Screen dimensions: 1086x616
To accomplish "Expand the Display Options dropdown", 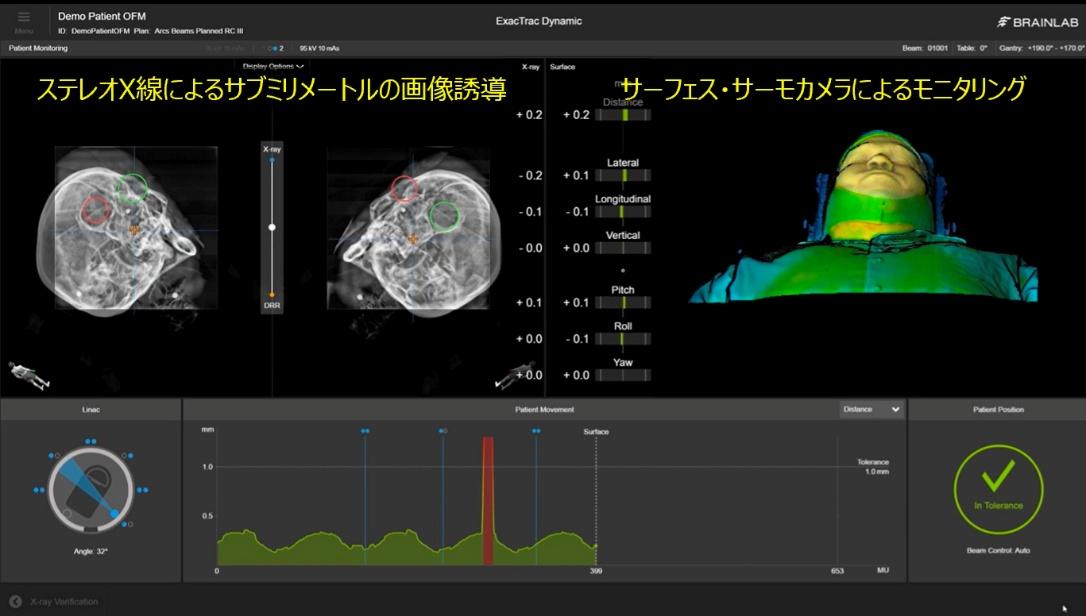I will click(x=273, y=66).
